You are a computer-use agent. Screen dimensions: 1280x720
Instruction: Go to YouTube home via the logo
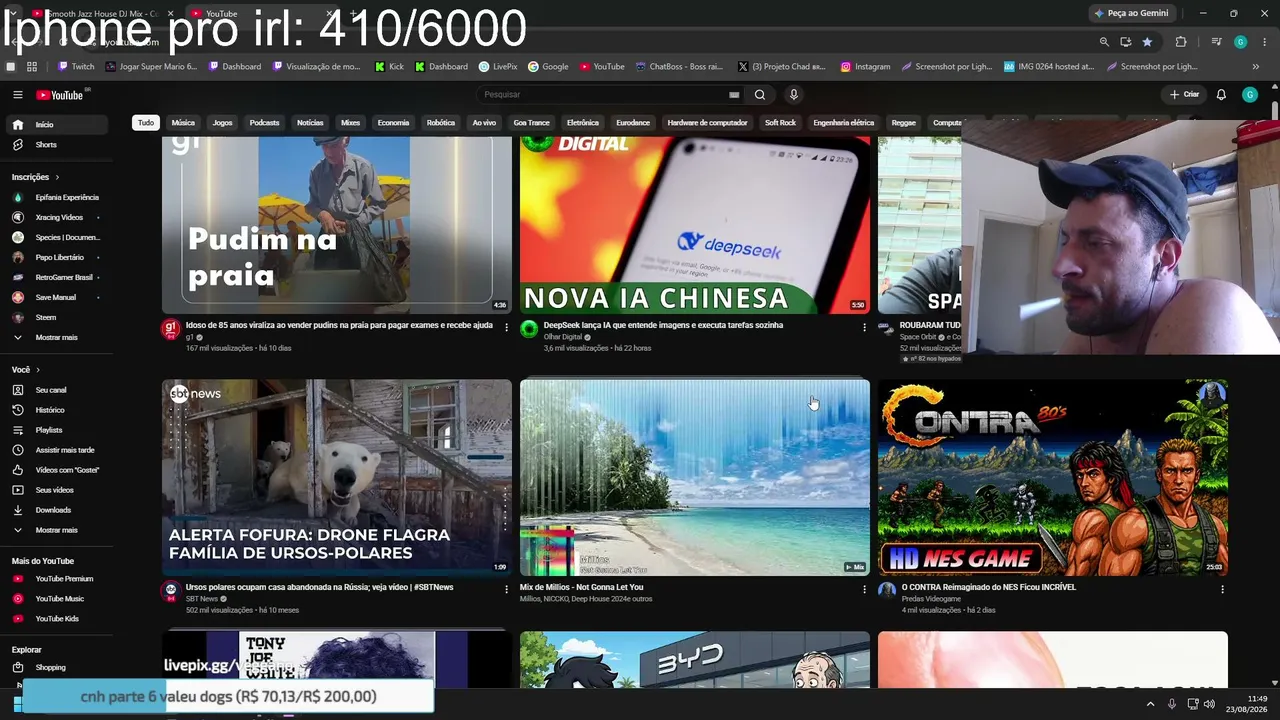point(60,95)
